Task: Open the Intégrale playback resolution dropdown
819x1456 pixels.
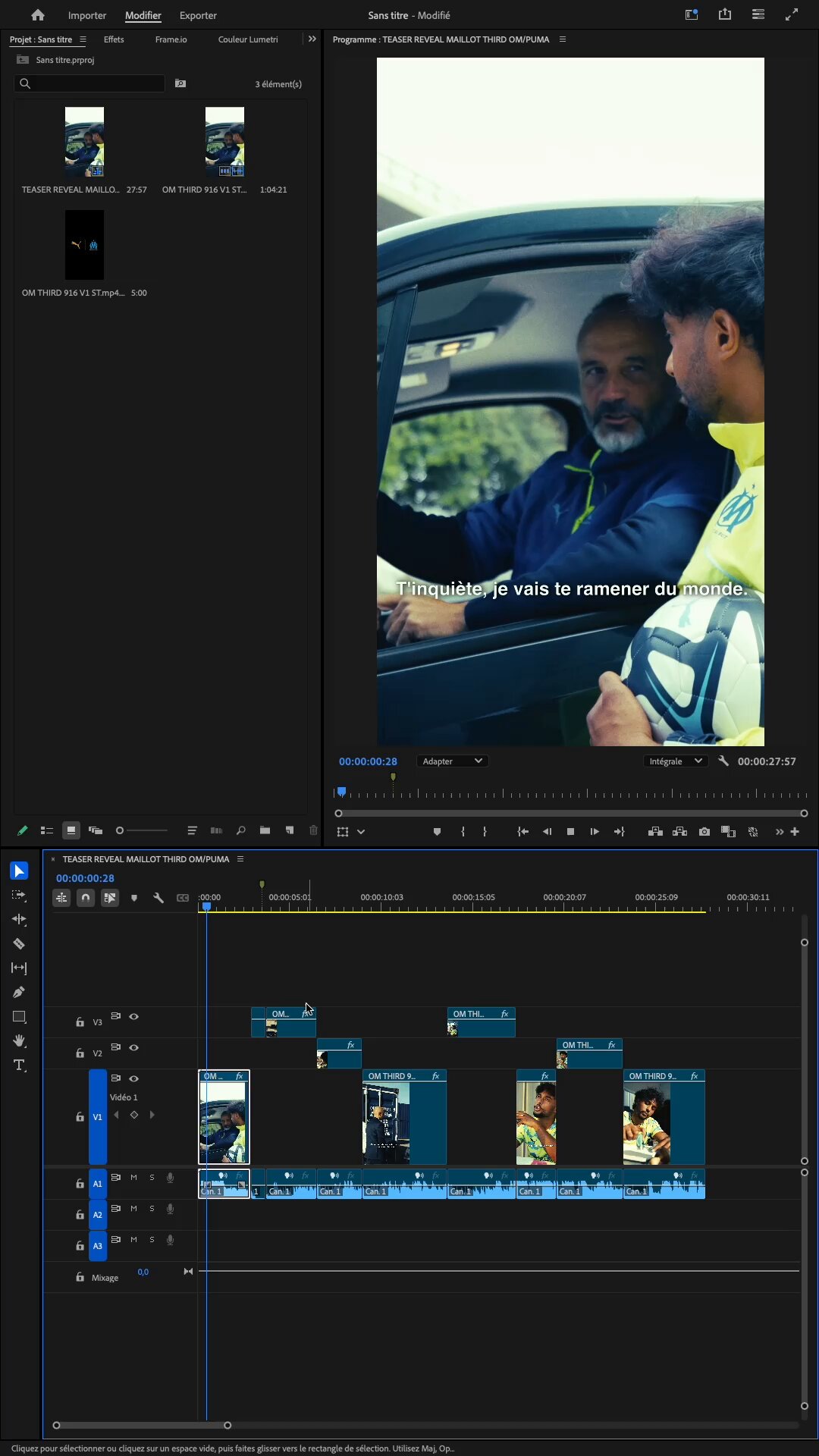Action: click(675, 761)
